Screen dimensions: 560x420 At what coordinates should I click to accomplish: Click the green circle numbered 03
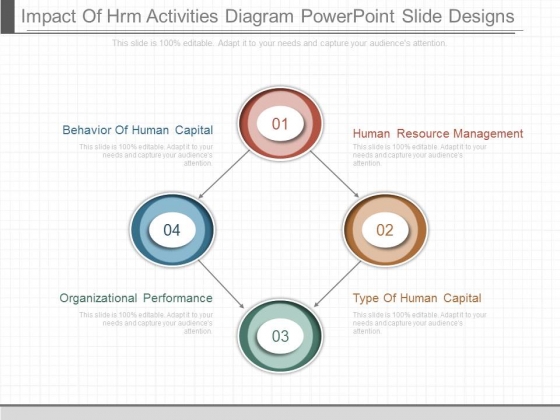280,336
